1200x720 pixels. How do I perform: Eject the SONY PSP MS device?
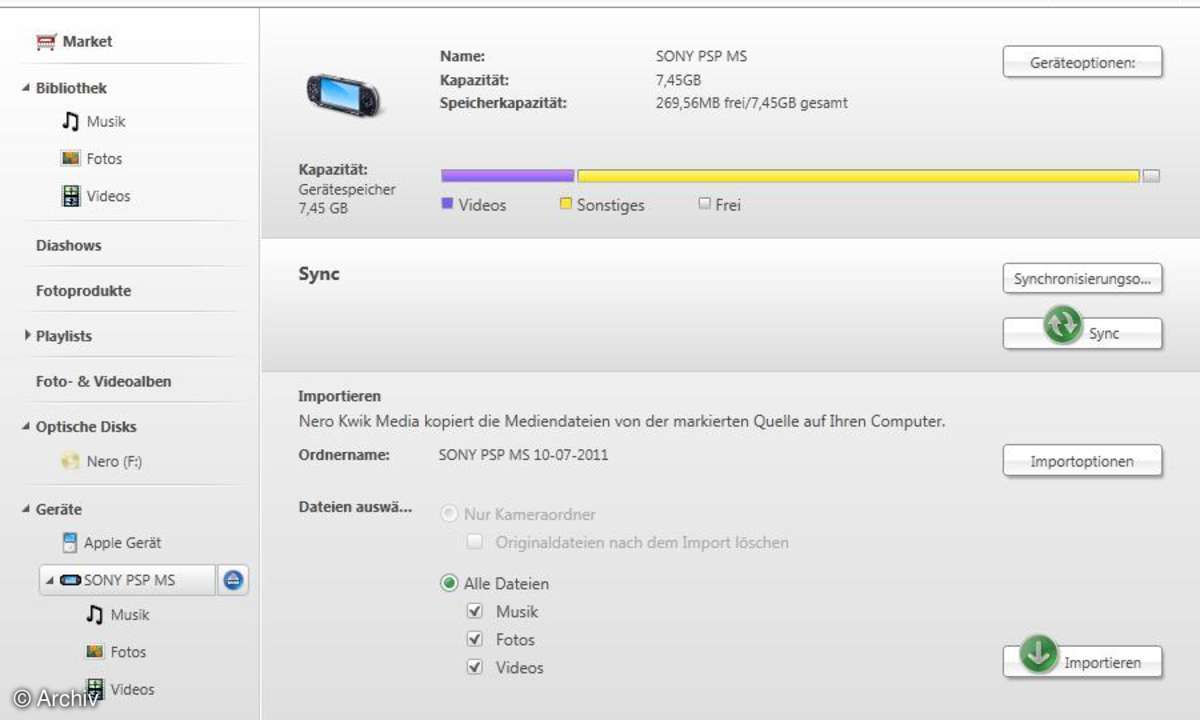[x=233, y=580]
